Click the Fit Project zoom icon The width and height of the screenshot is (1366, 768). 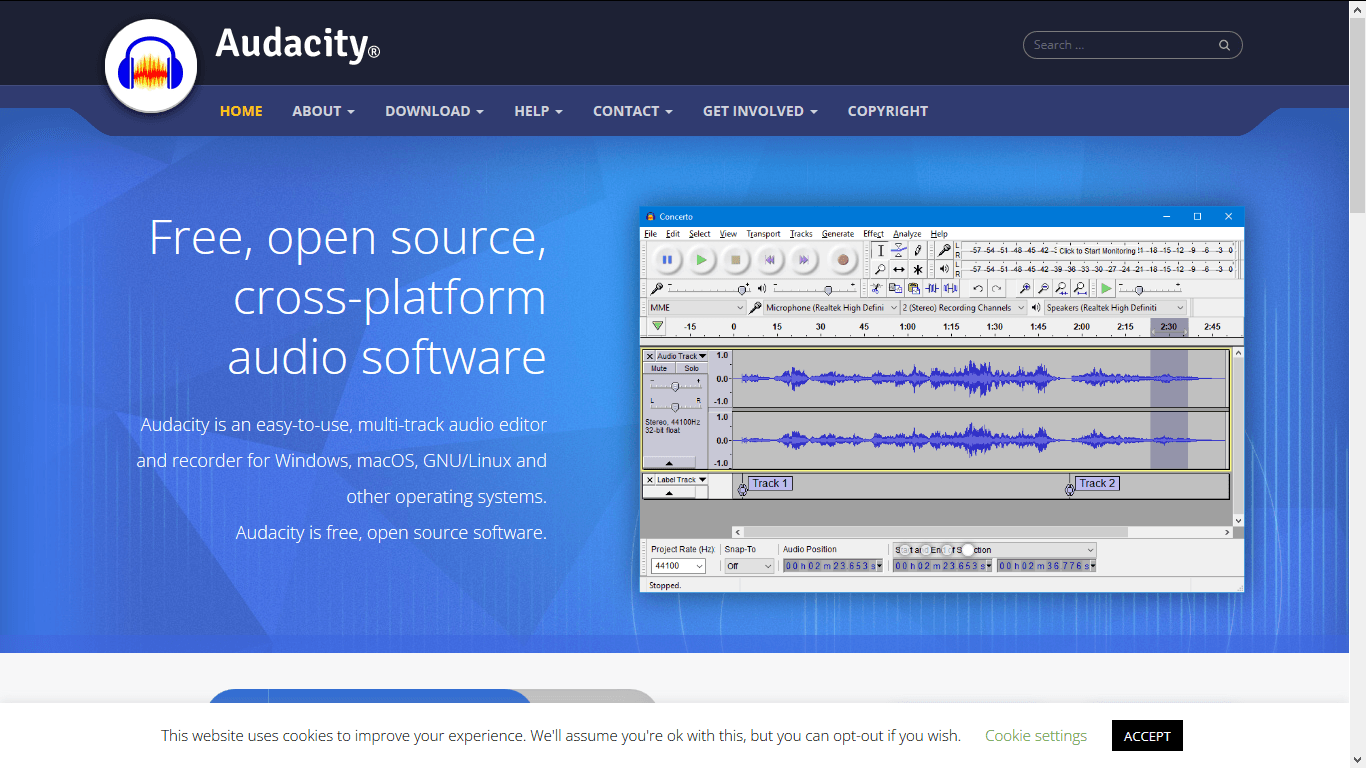pyautogui.click(x=1080, y=288)
